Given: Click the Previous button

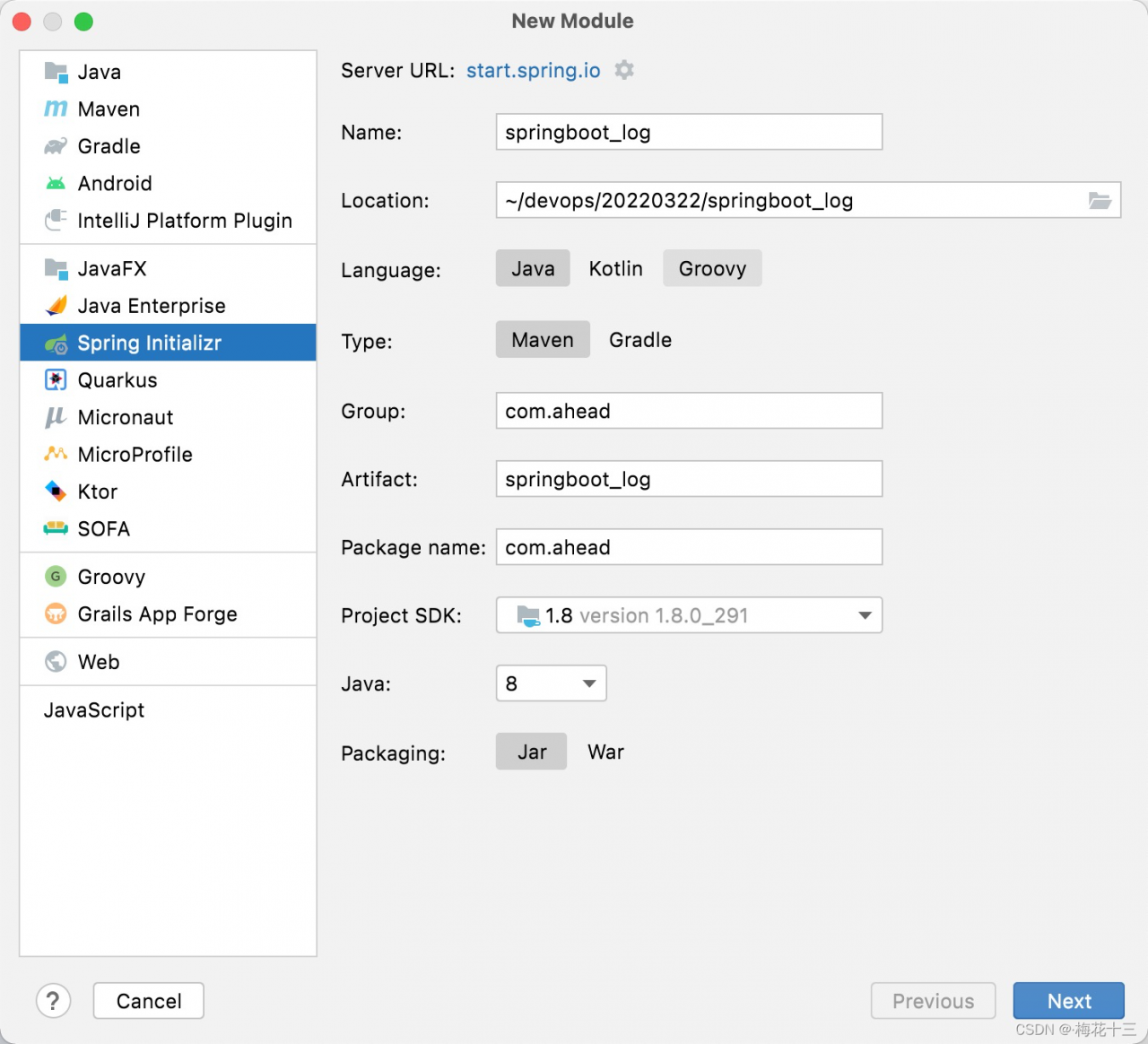Looking at the screenshot, I should tap(933, 1001).
